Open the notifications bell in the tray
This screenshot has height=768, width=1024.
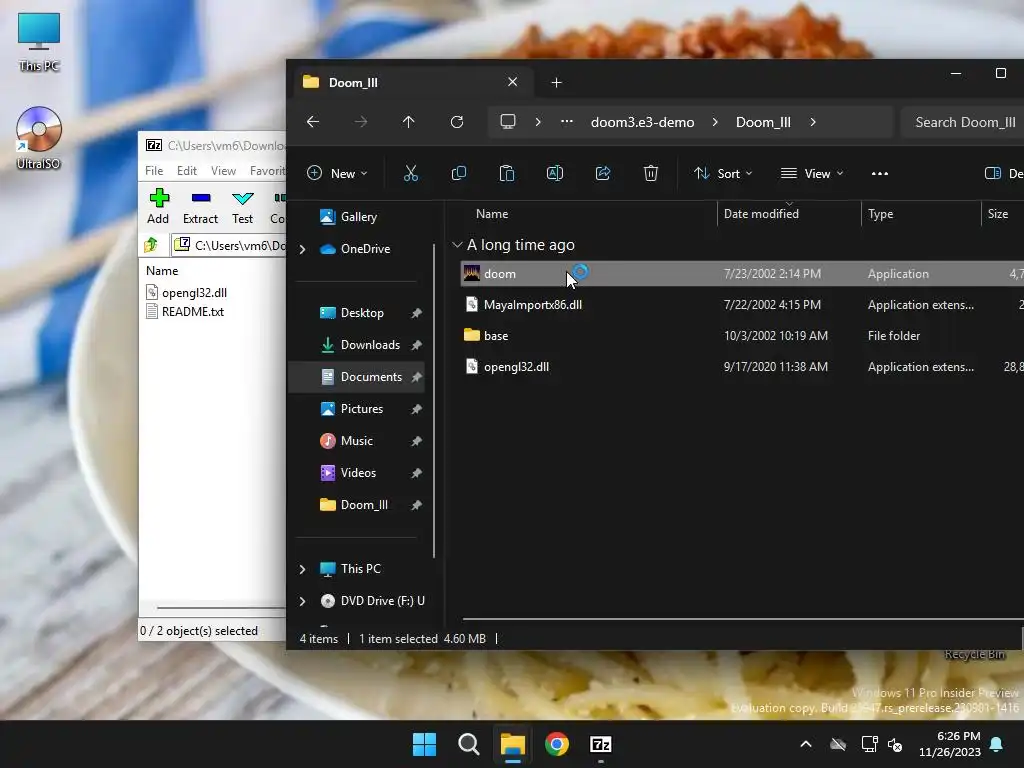click(997, 744)
